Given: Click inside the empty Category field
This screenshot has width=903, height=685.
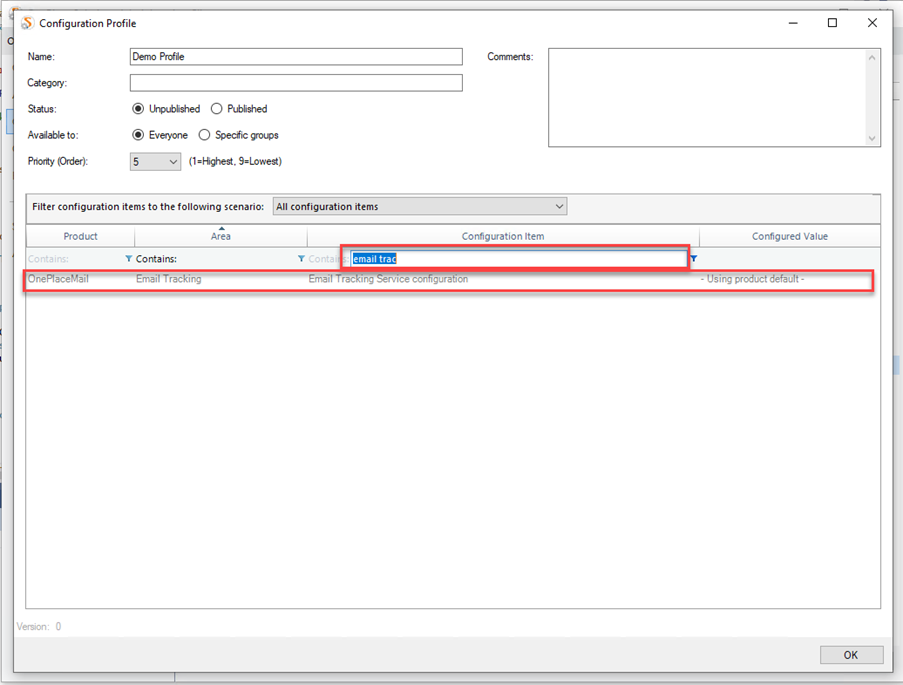Looking at the screenshot, I should [x=295, y=82].
